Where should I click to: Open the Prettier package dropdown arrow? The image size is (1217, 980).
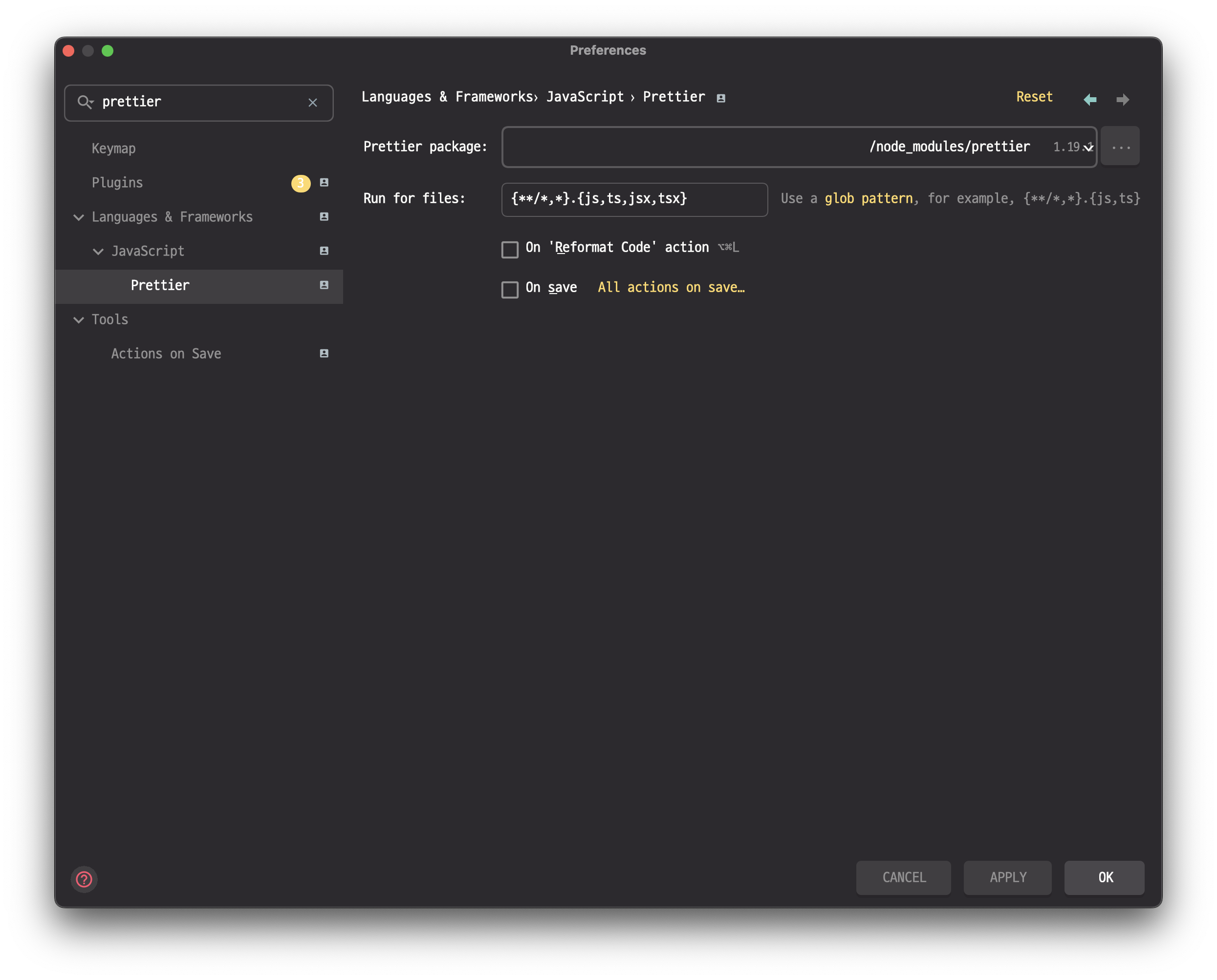[1088, 148]
